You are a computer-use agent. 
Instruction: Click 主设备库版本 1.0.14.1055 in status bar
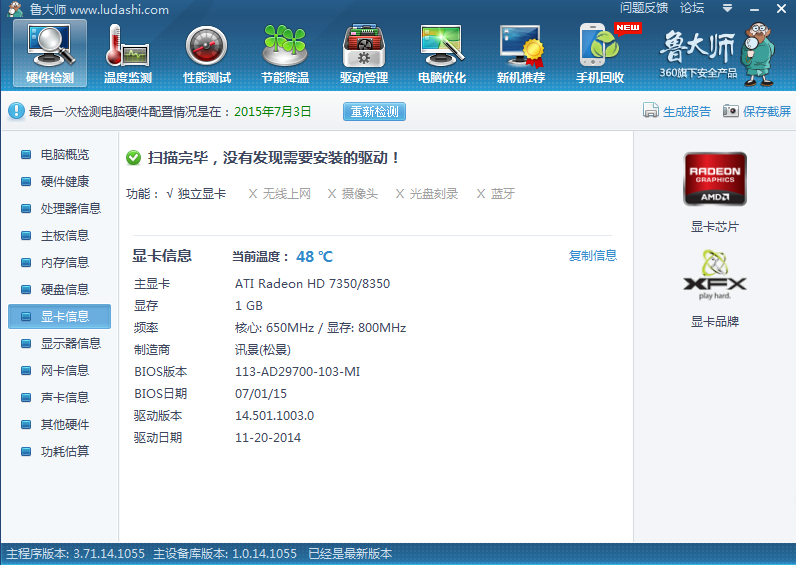click(225, 553)
